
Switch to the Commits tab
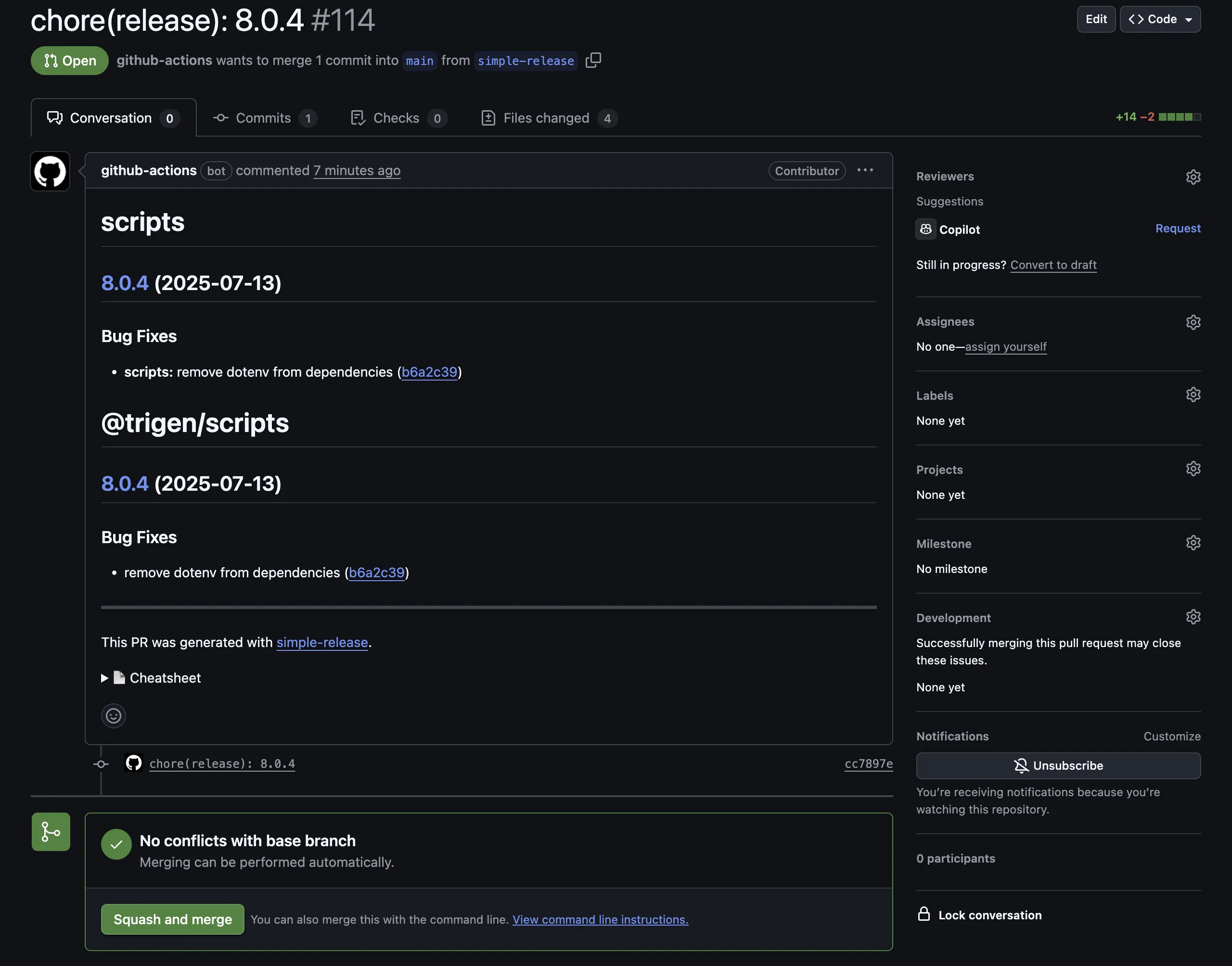pyautogui.click(x=264, y=118)
